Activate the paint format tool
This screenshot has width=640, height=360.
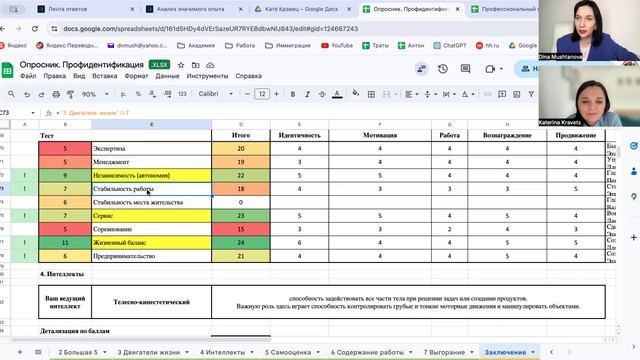coord(70,94)
